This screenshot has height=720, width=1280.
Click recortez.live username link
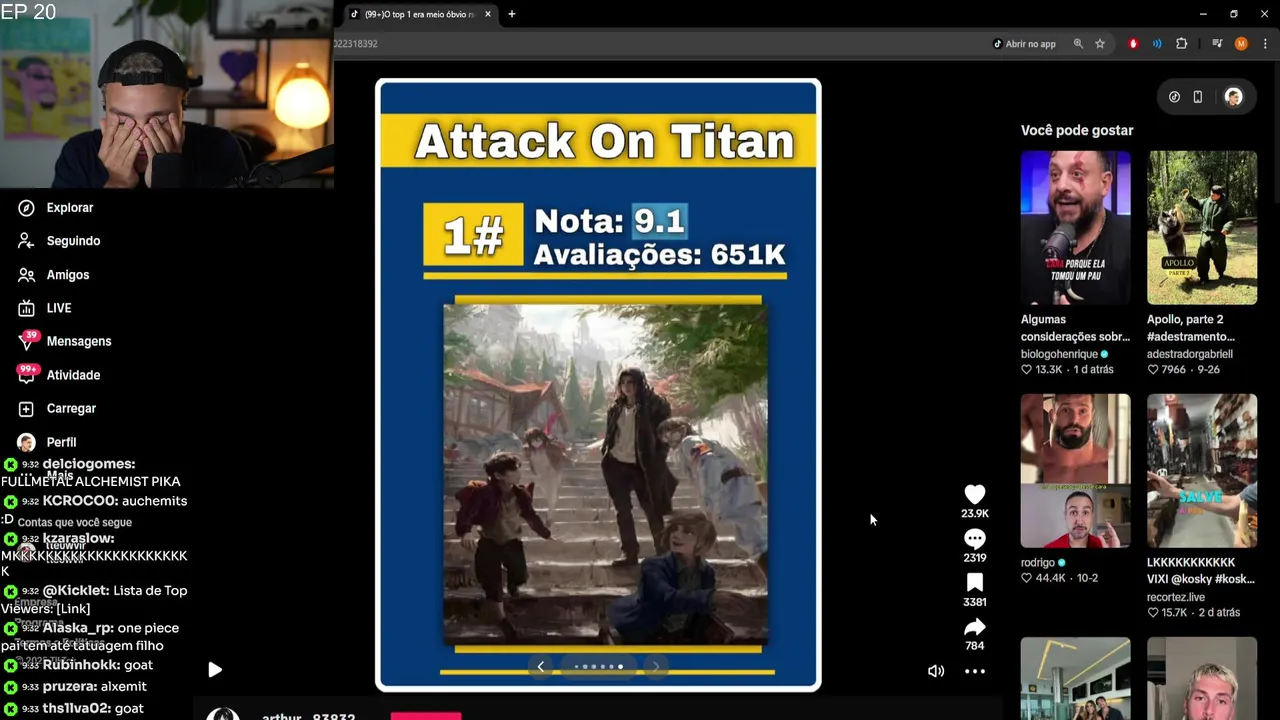pyautogui.click(x=1176, y=597)
